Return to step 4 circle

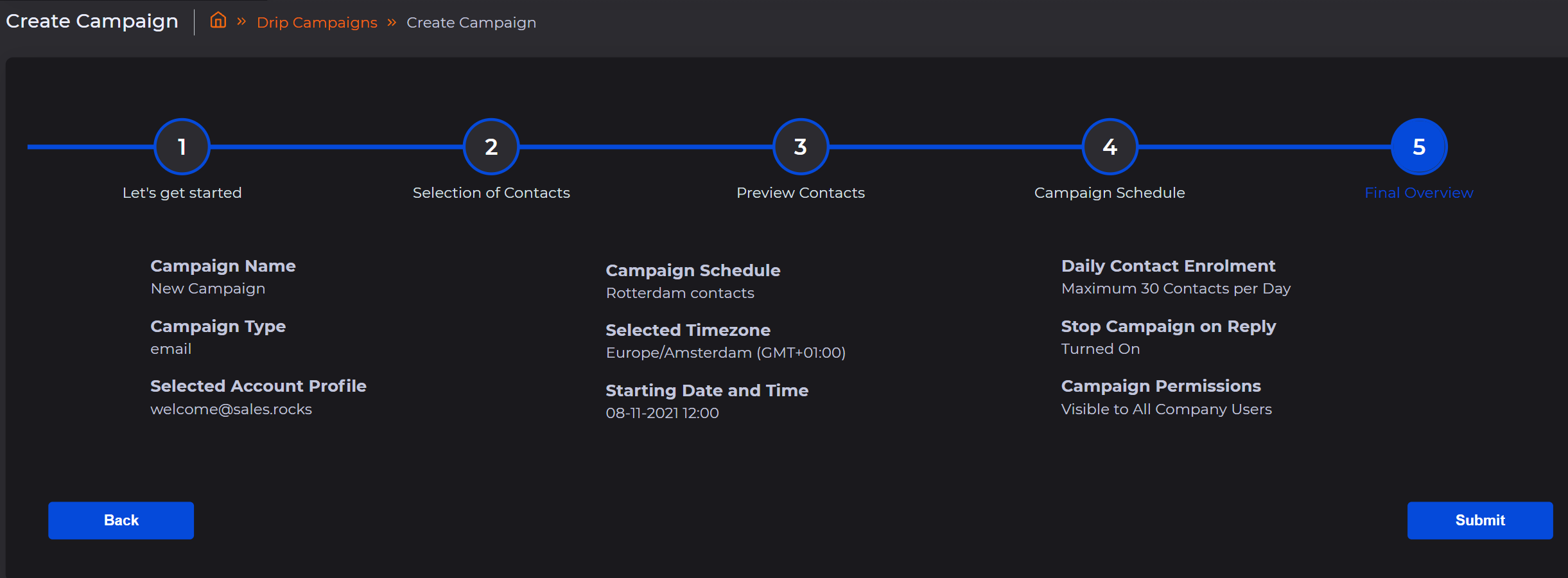coord(1110,147)
